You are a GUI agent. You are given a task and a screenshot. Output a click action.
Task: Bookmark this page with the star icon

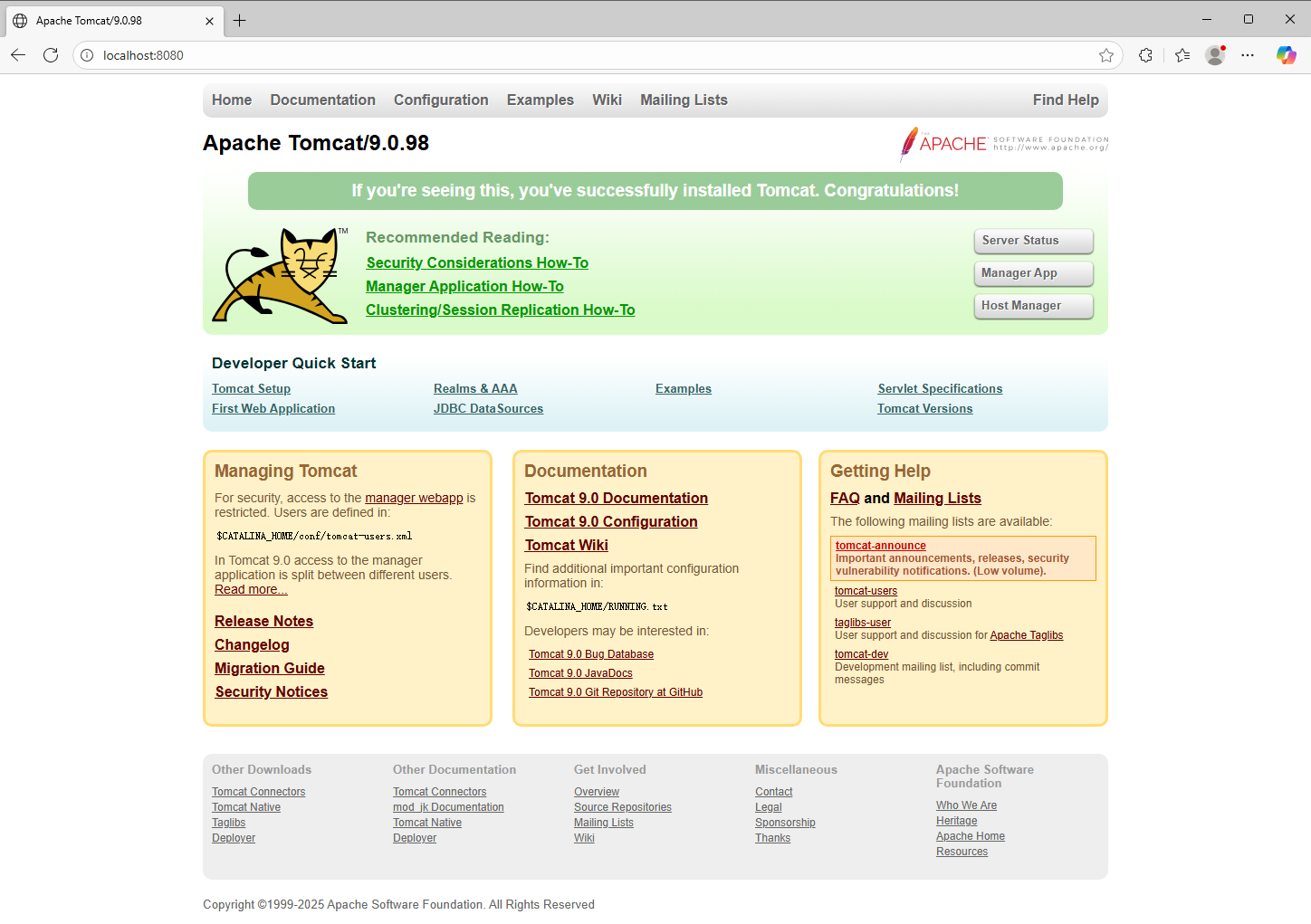(1106, 55)
